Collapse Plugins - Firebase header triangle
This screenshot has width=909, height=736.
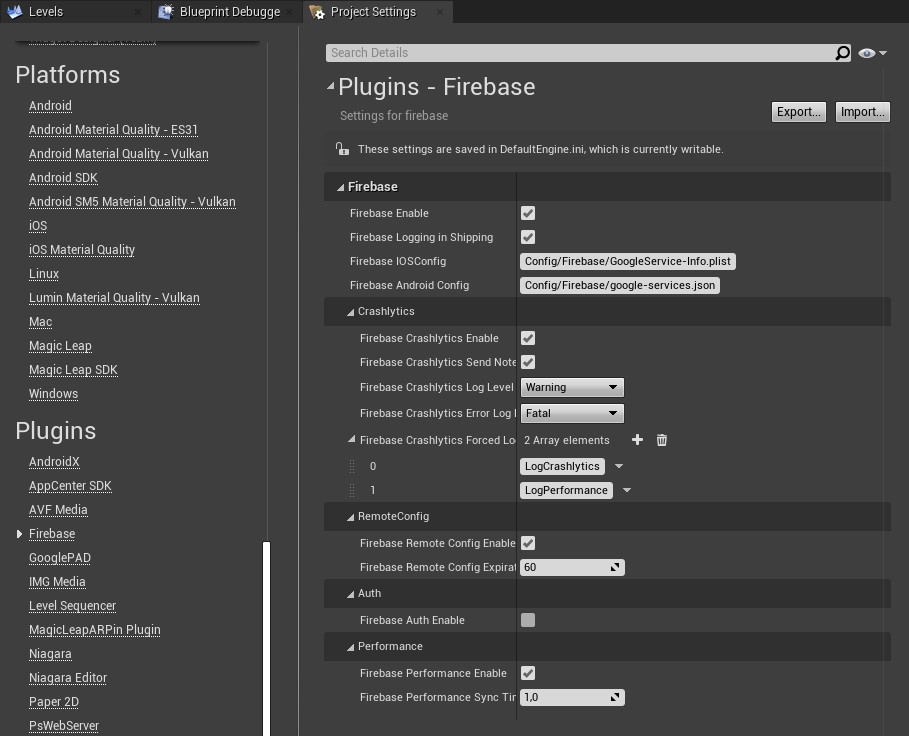(330, 86)
